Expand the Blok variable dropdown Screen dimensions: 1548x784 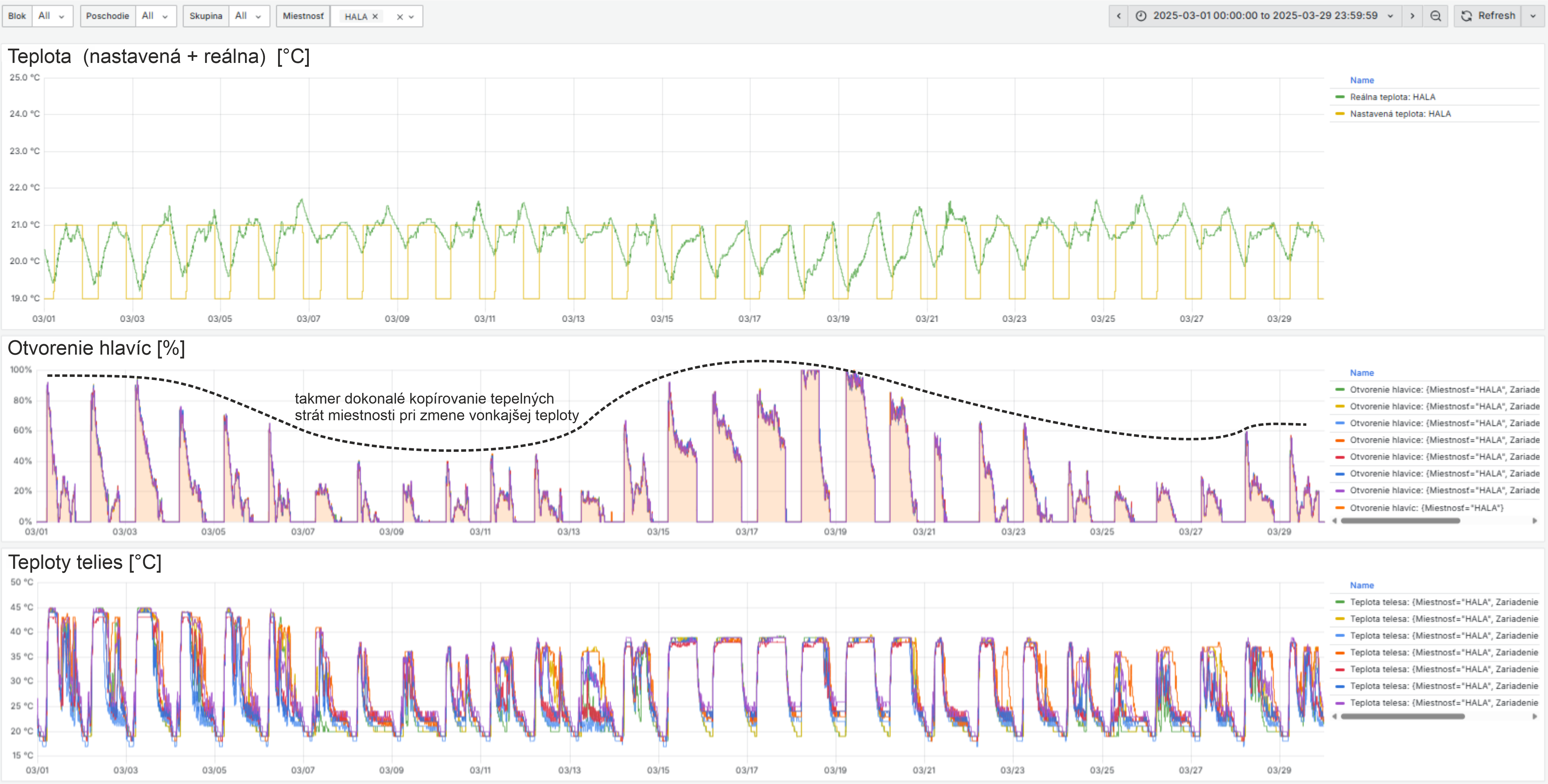coord(52,16)
